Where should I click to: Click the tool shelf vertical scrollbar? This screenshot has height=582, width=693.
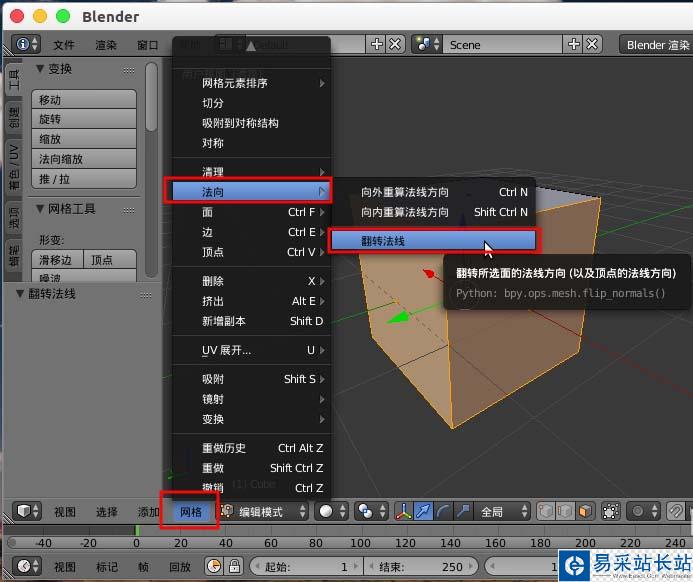[151, 96]
